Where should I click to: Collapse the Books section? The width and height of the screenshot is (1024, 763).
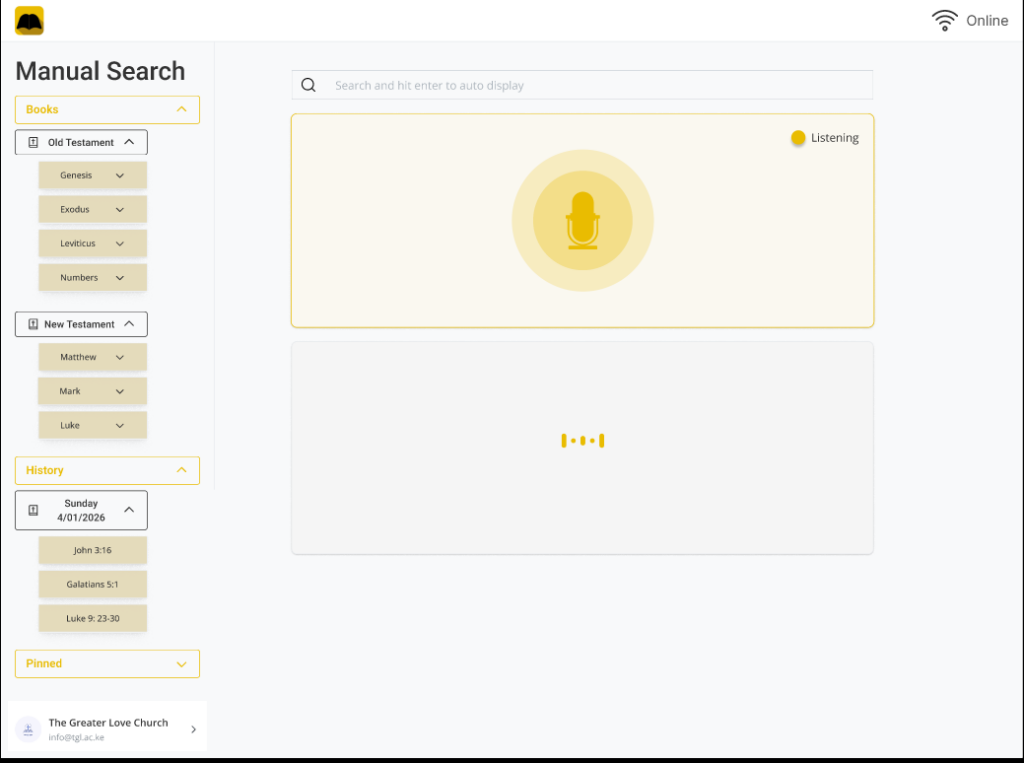[182, 109]
